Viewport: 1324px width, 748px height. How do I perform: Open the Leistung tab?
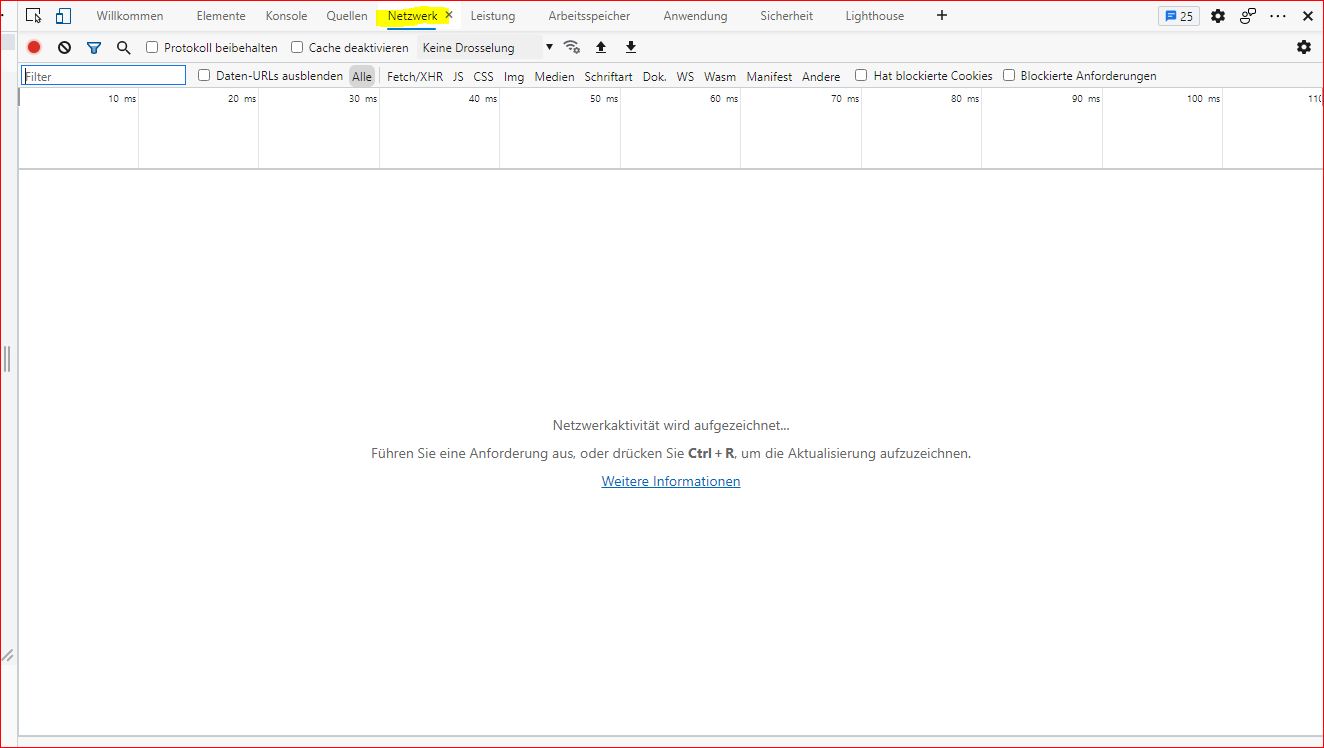(493, 16)
